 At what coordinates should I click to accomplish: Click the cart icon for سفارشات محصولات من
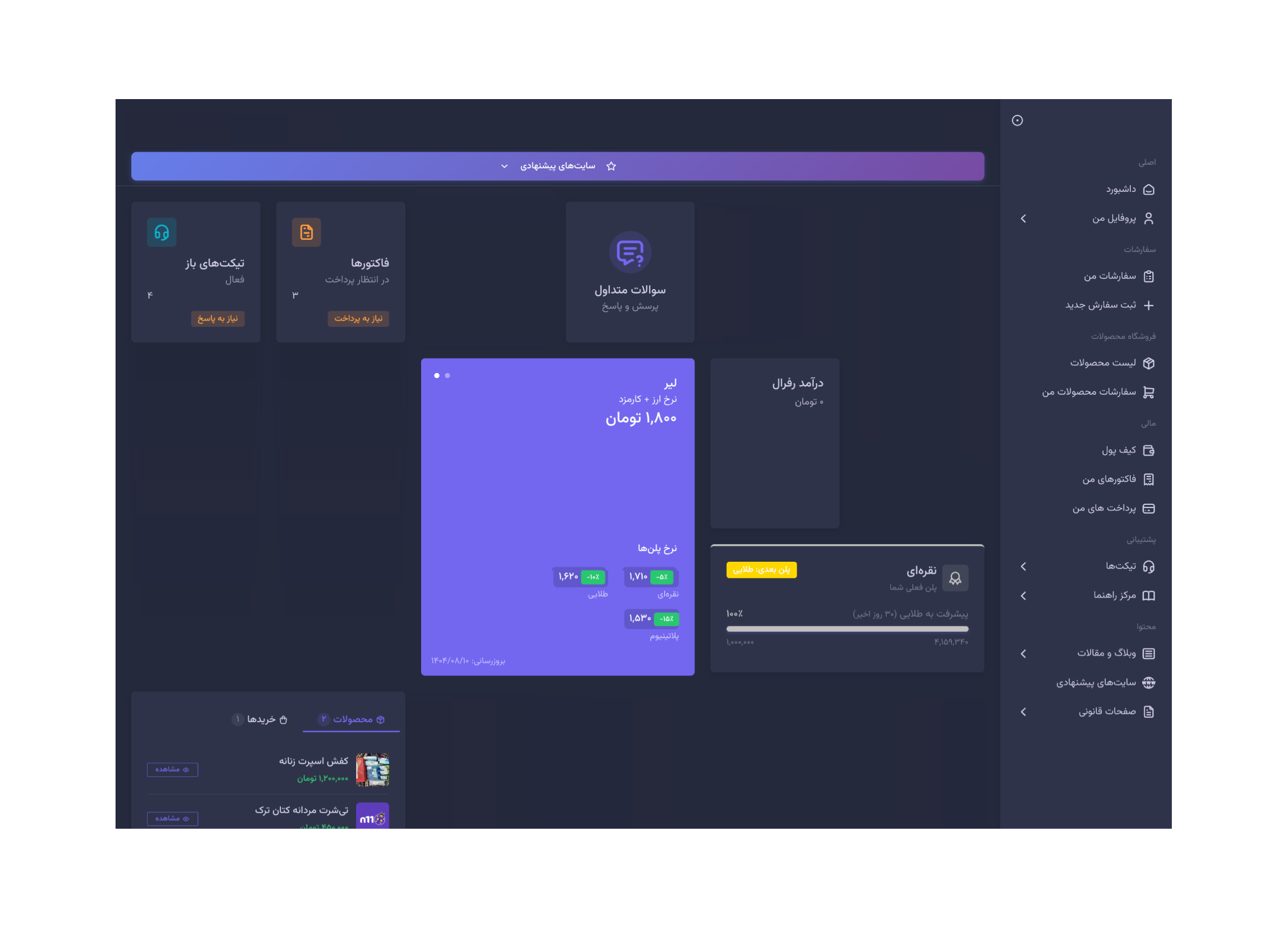coord(1148,393)
